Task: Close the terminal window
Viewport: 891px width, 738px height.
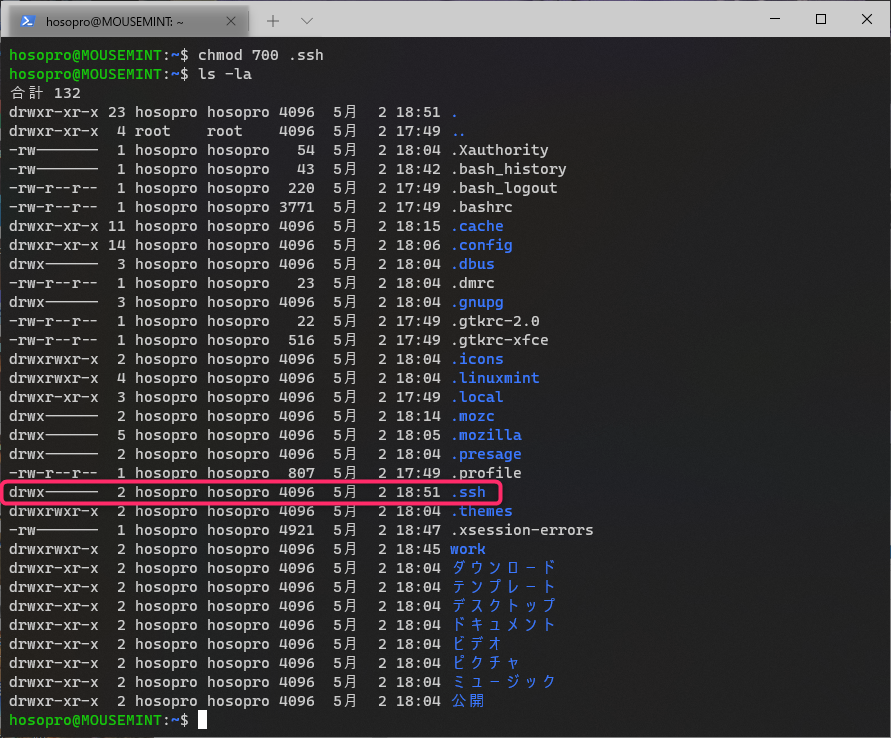Action: [x=867, y=19]
